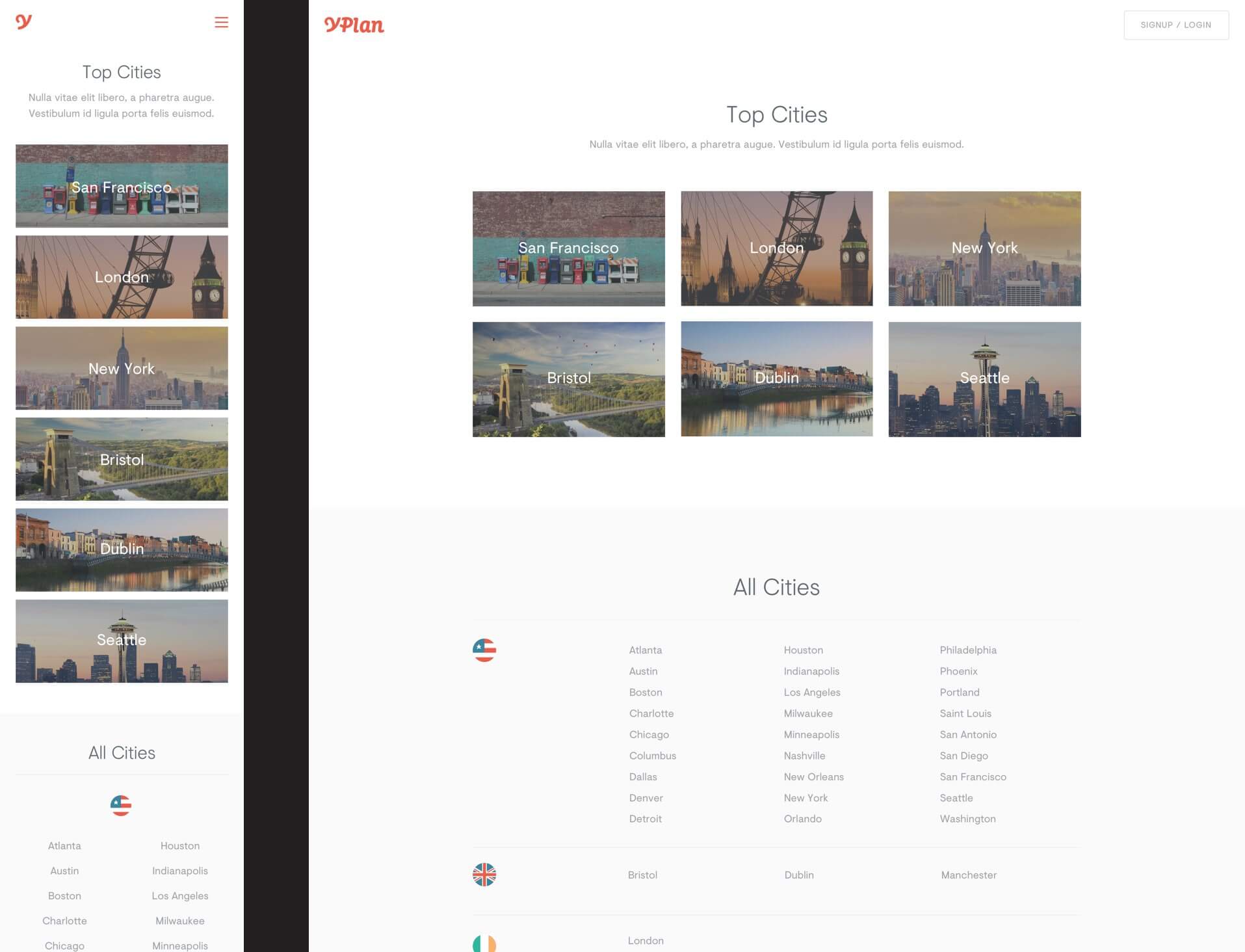Click the Ireland flag icon at bottom
1245x952 pixels.
pyautogui.click(x=484, y=944)
